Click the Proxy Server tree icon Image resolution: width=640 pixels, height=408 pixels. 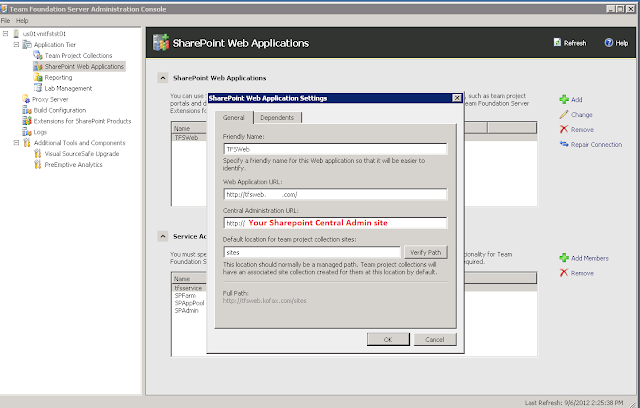(26, 99)
